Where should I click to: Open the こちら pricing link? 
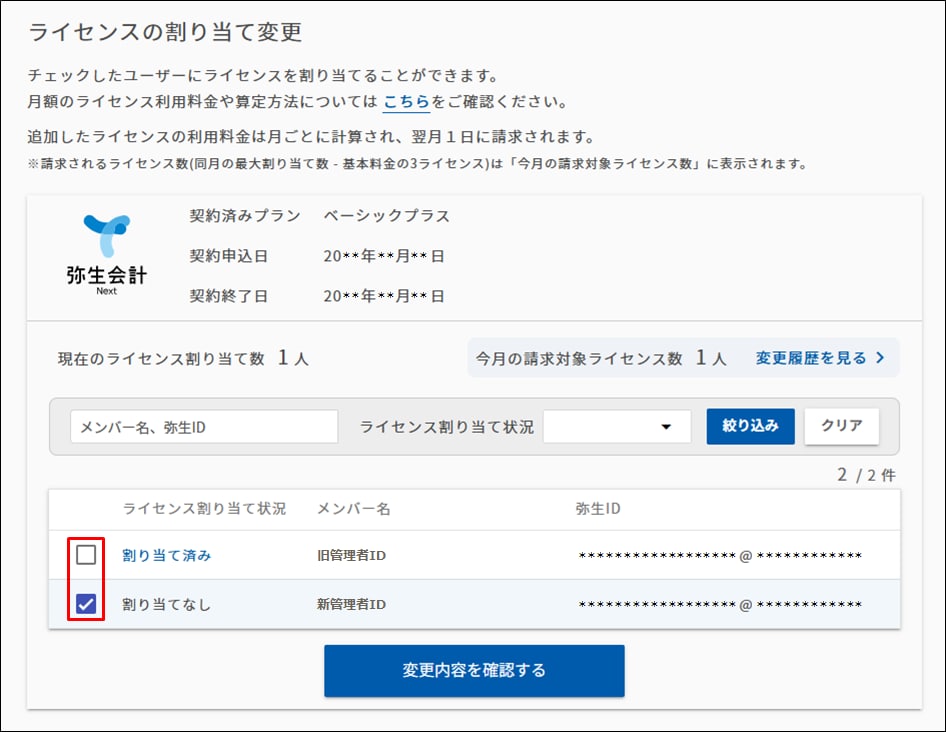[x=406, y=102]
